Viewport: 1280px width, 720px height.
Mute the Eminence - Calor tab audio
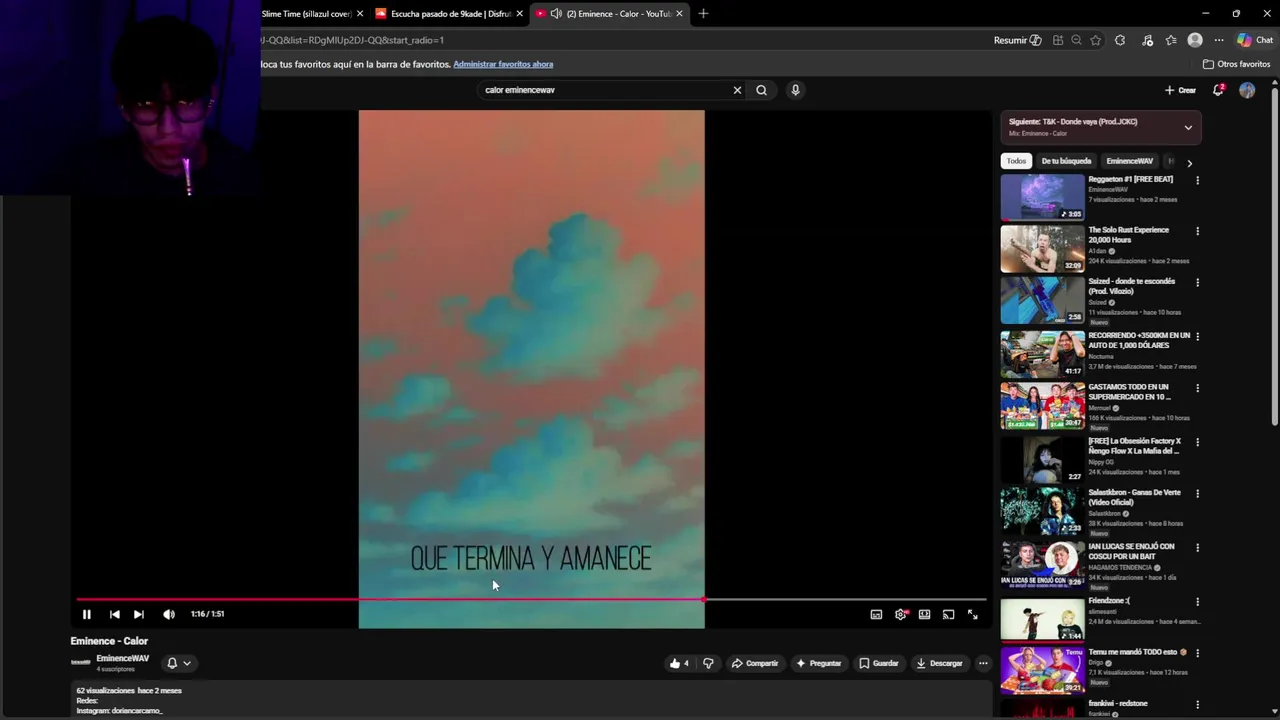click(x=556, y=14)
